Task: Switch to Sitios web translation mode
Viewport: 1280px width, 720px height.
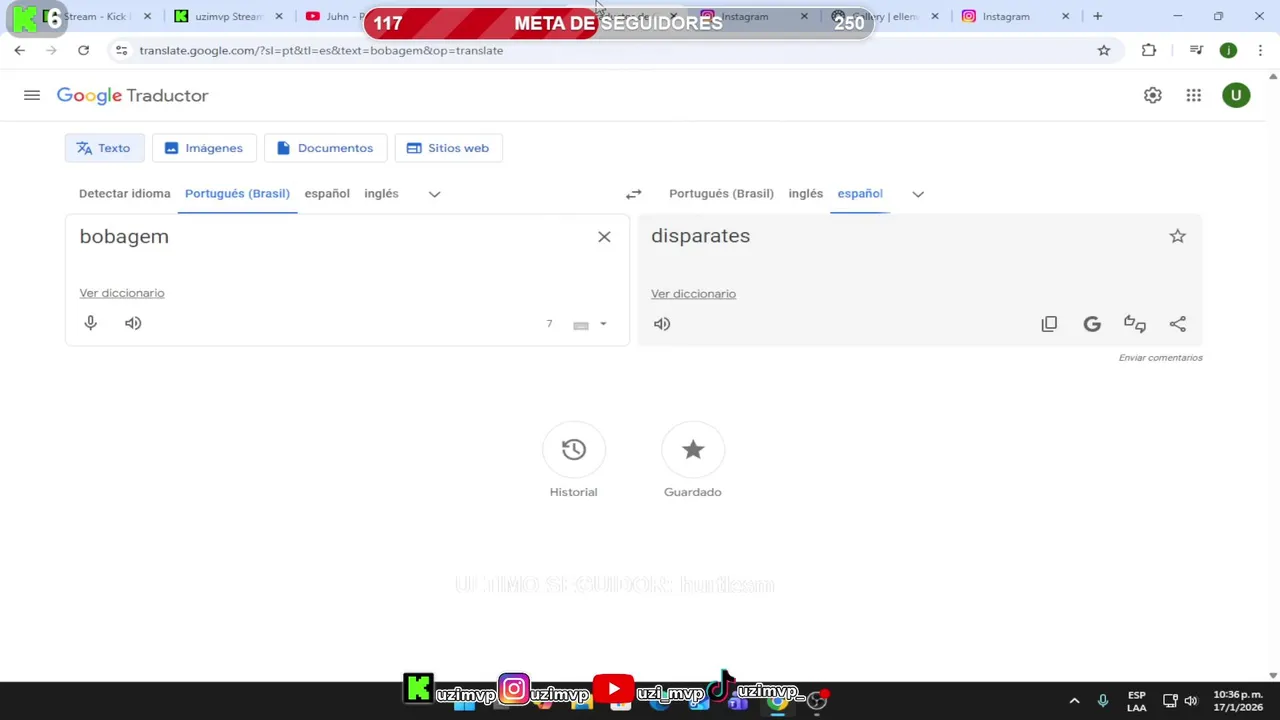Action: tap(448, 148)
